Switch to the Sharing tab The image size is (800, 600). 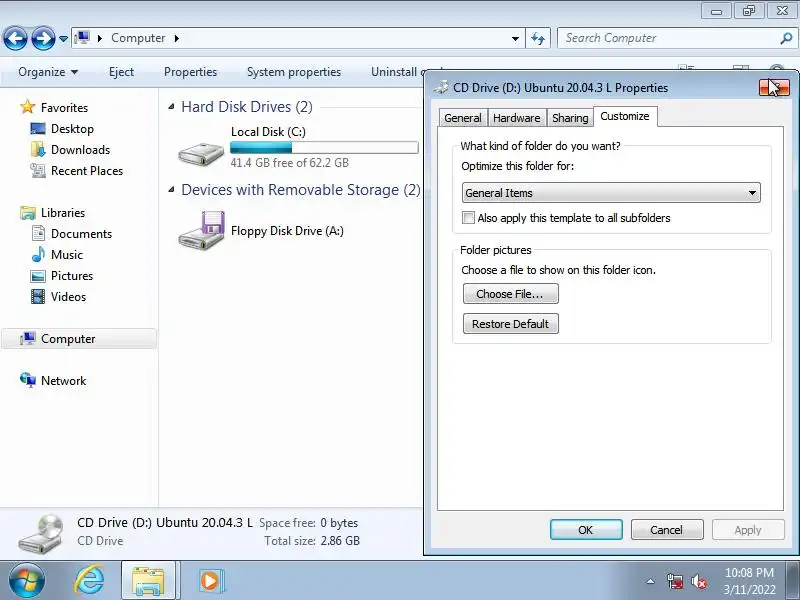pos(570,118)
